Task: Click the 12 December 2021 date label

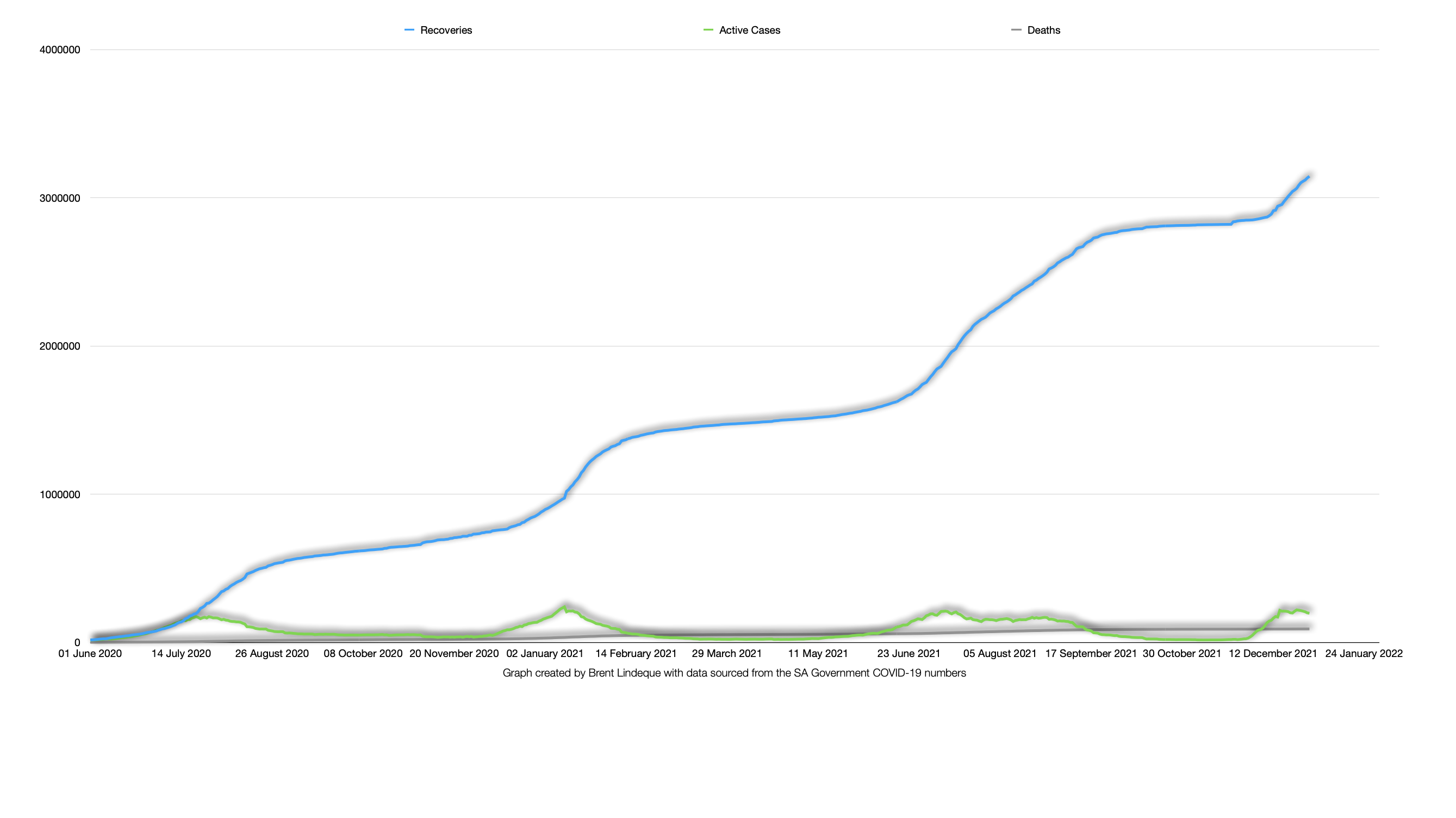Action: tap(1273, 654)
